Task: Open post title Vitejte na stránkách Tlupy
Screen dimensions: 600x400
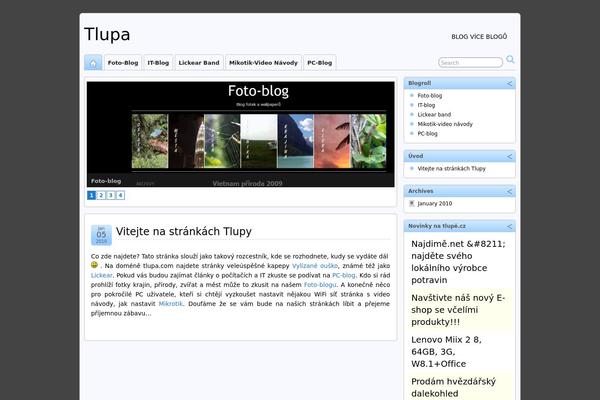Action: (184, 232)
